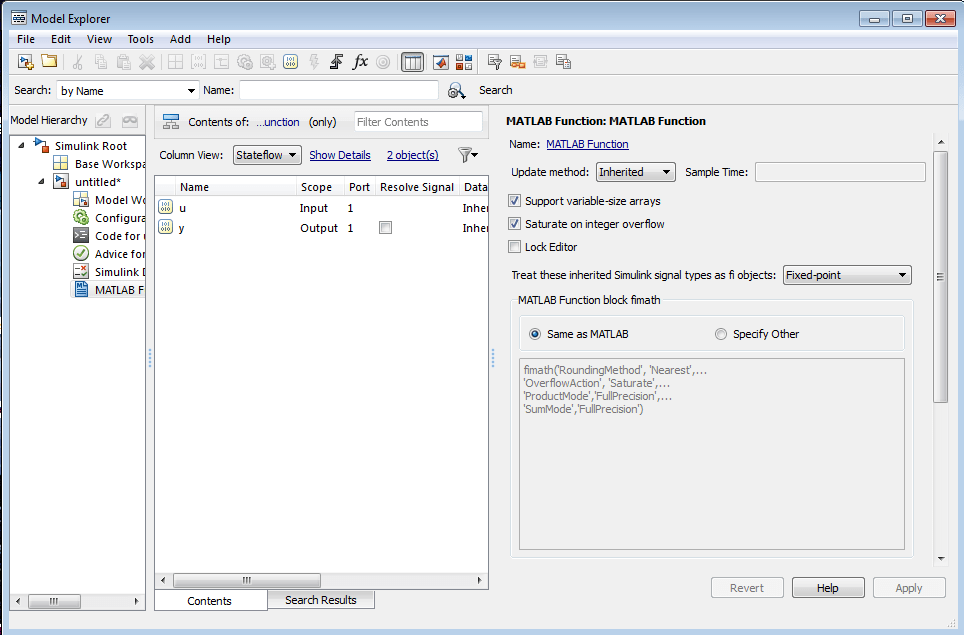Click the Delete X toolbar icon

pyautogui.click(x=147, y=62)
